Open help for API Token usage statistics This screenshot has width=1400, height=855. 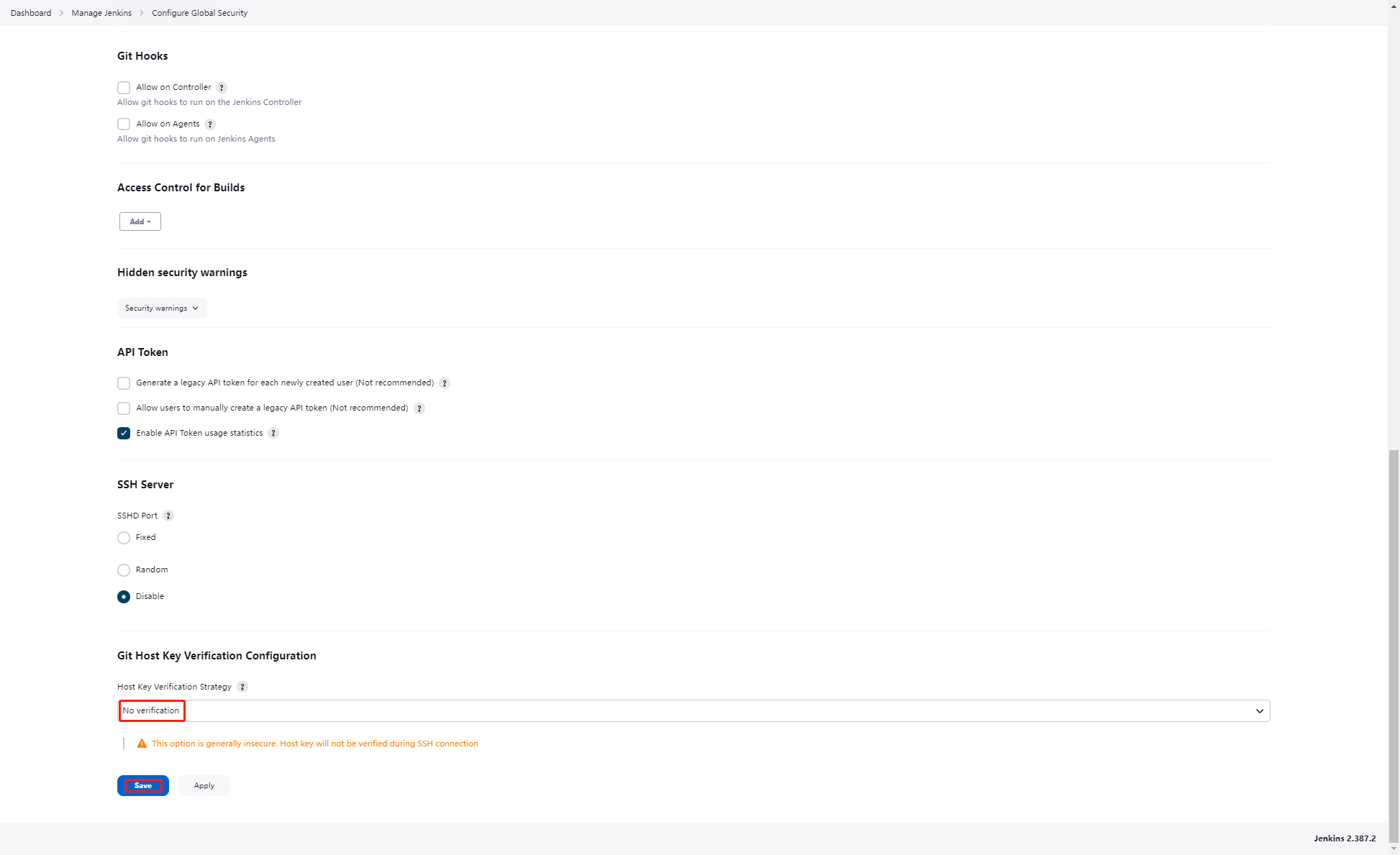273,433
